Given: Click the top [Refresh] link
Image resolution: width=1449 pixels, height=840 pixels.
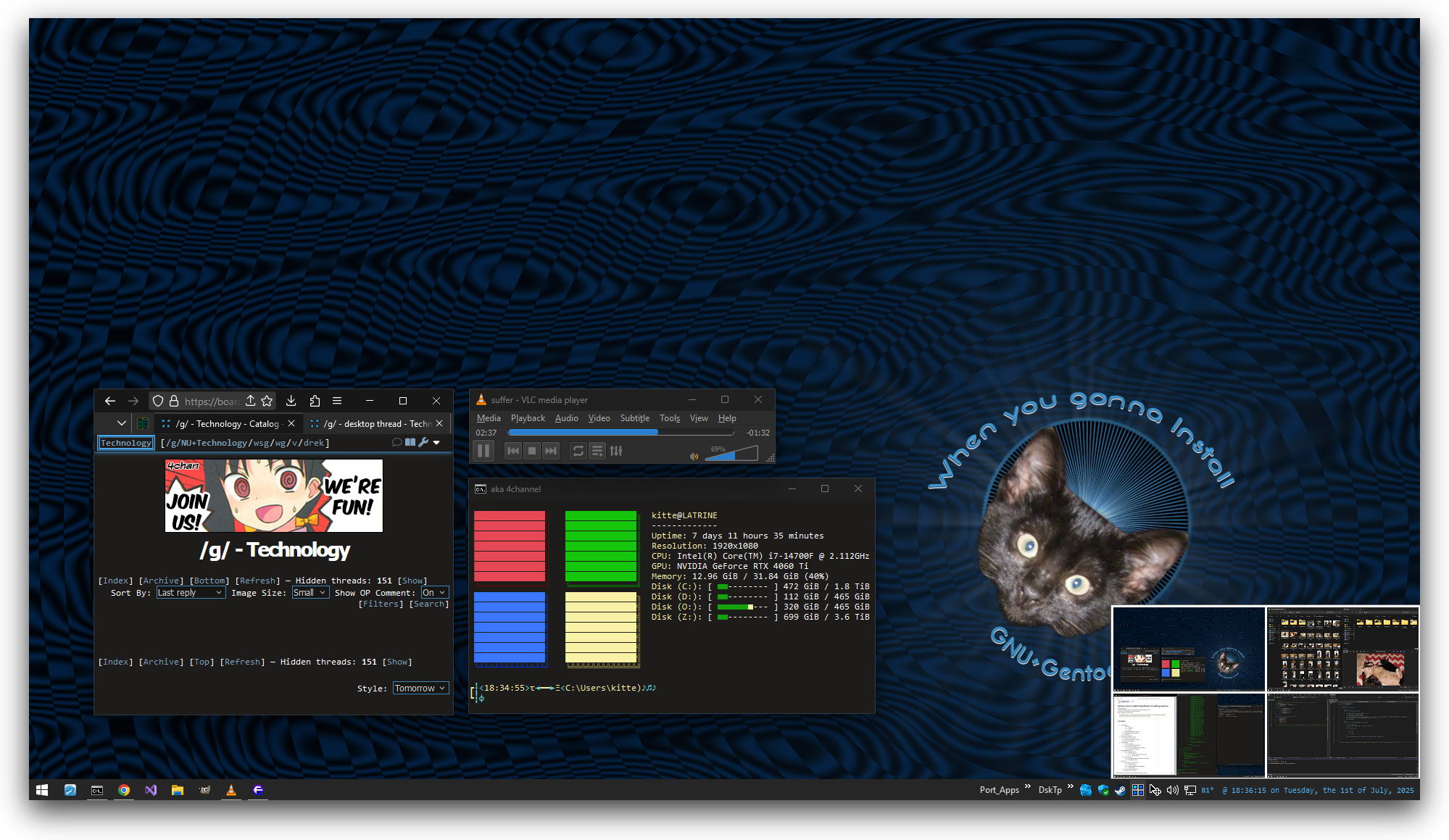Looking at the screenshot, I should click(258, 581).
